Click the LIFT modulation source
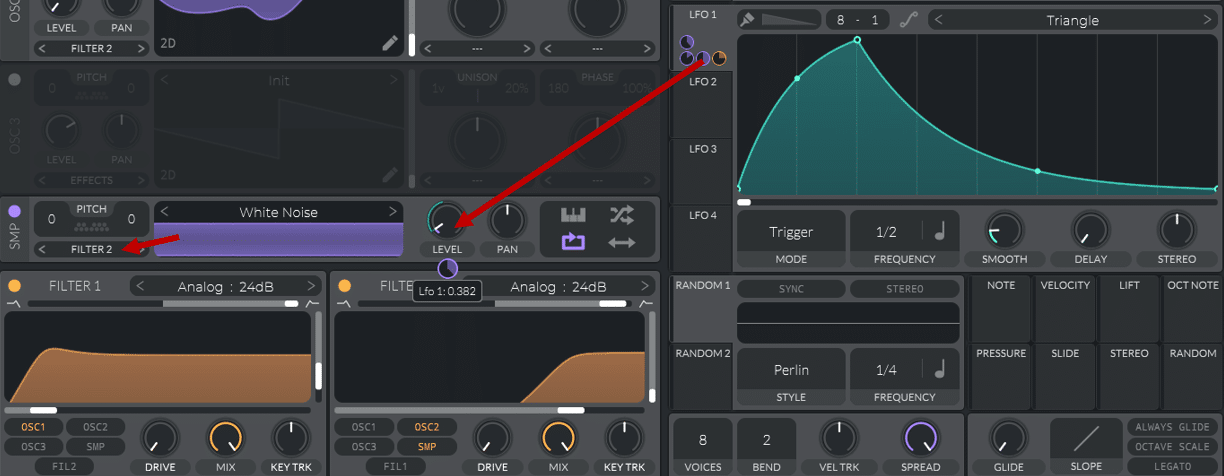 1129,309
